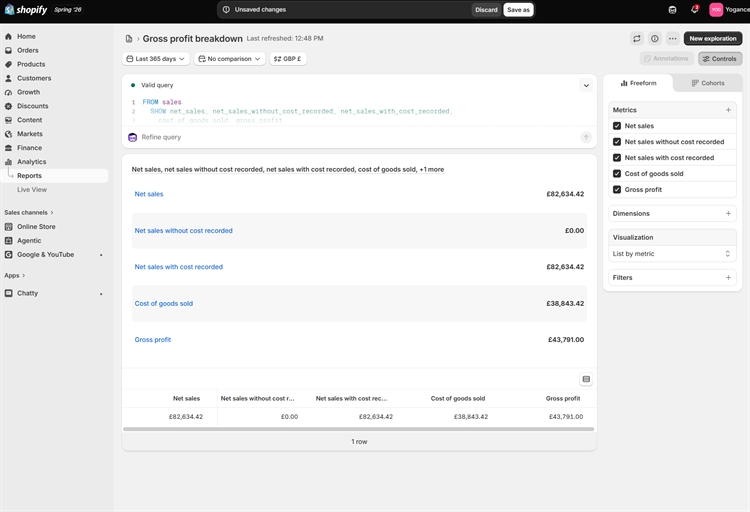Collapse the query editor chevron
Image resolution: width=750 pixels, height=512 pixels.
click(x=586, y=86)
